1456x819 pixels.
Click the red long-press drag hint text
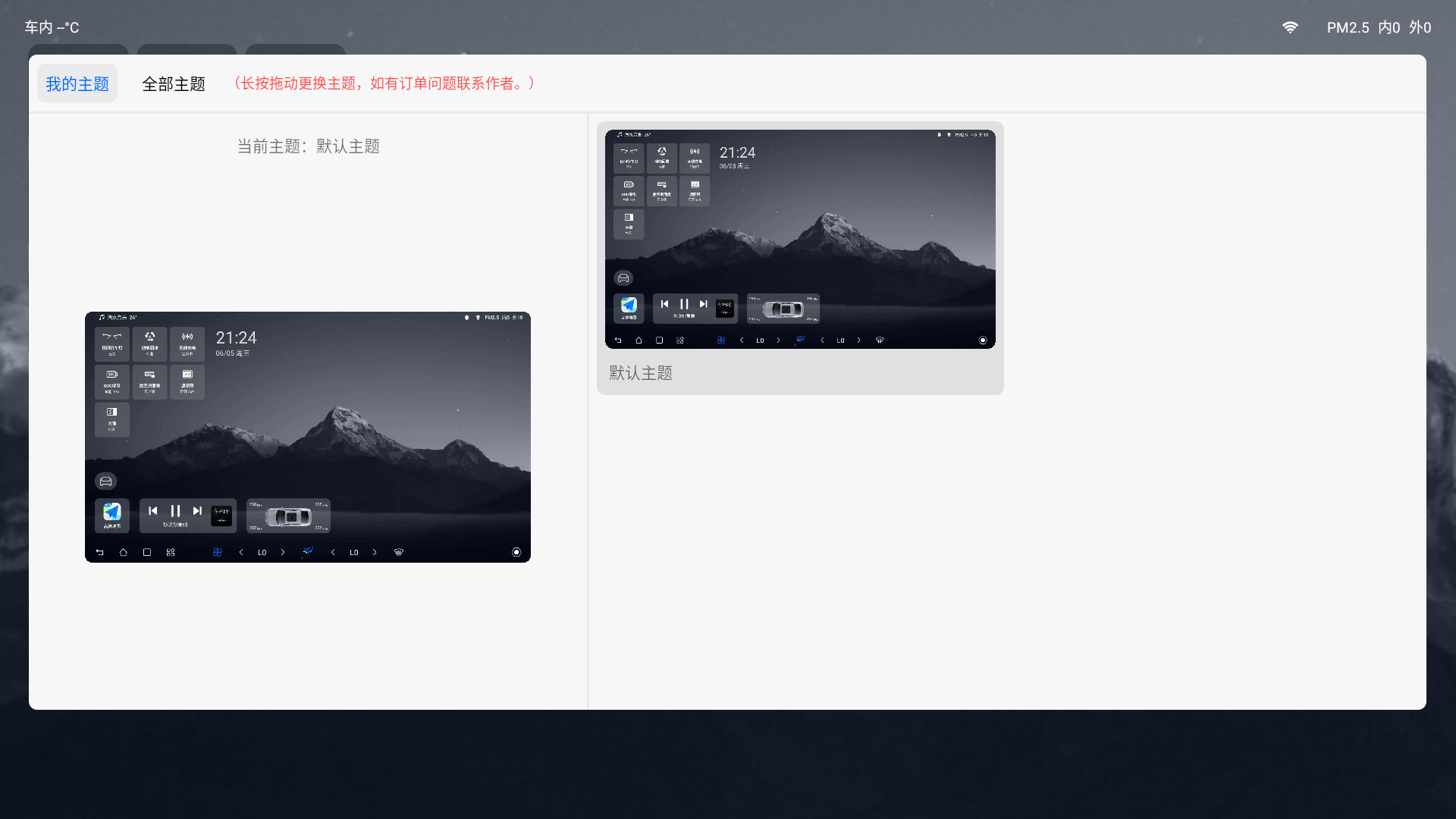[383, 83]
